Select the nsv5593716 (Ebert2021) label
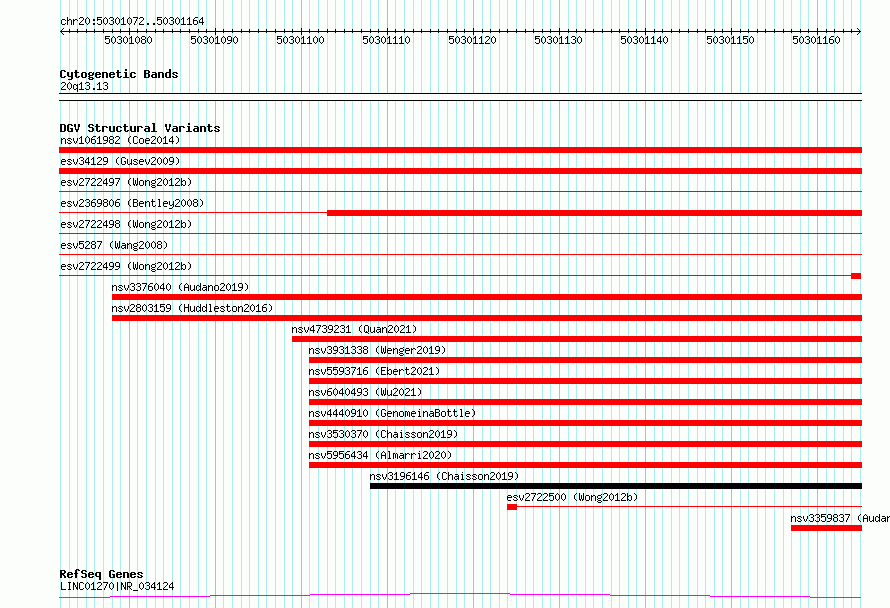Screen dimensions: 890x608 [x=374, y=371]
